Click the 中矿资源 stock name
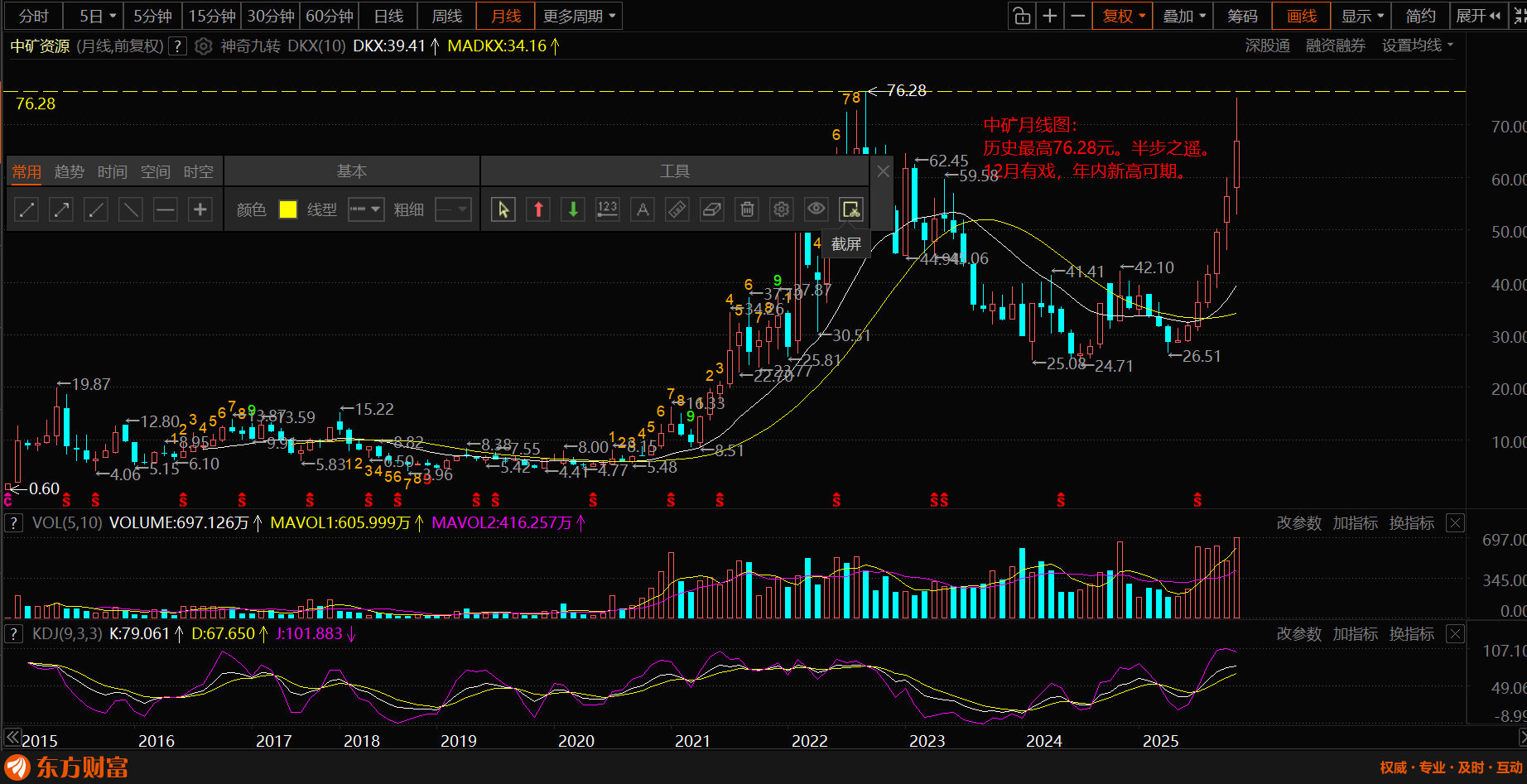1527x784 pixels. 40,46
